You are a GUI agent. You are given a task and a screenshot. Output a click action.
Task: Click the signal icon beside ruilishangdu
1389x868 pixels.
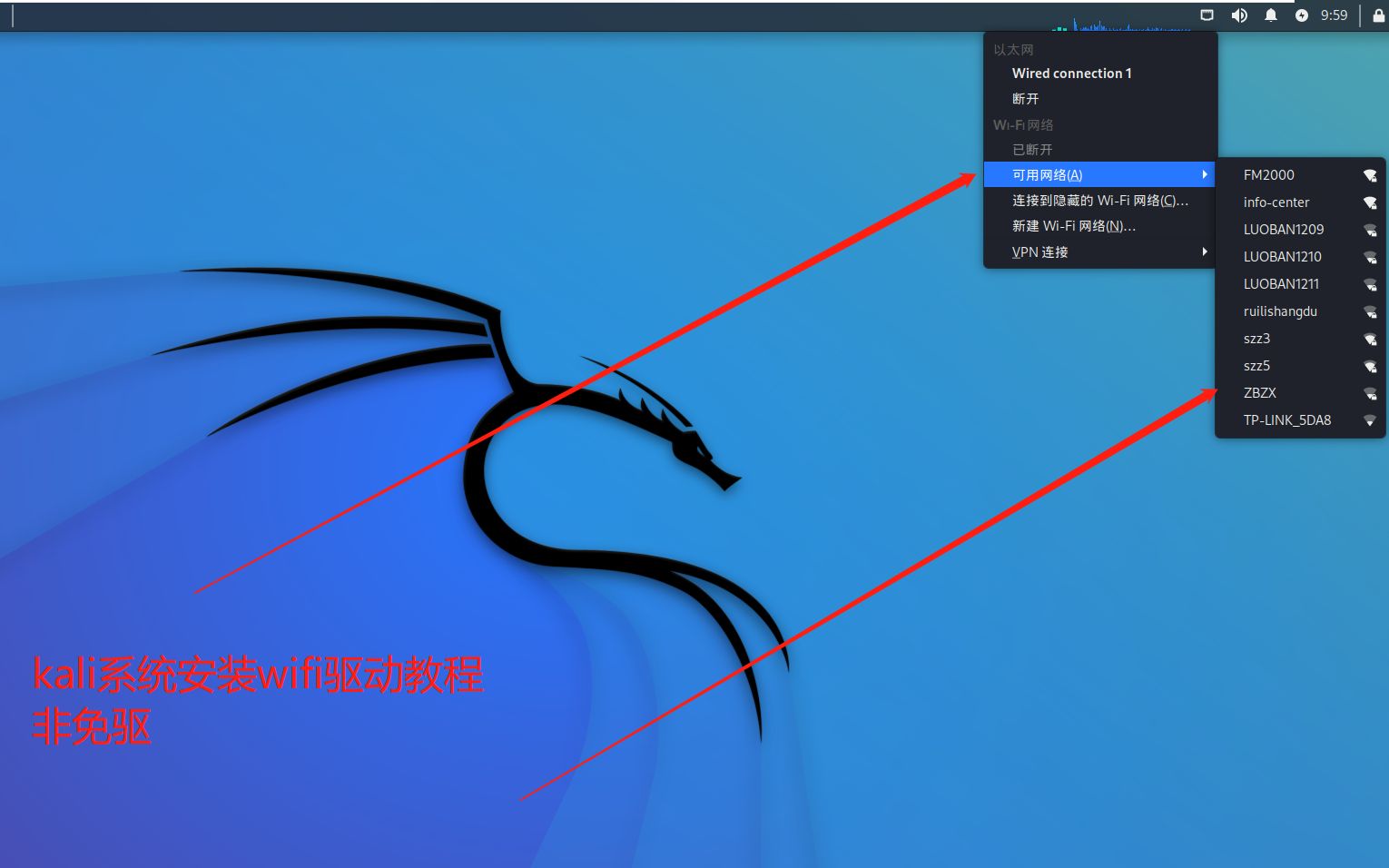[1370, 312]
